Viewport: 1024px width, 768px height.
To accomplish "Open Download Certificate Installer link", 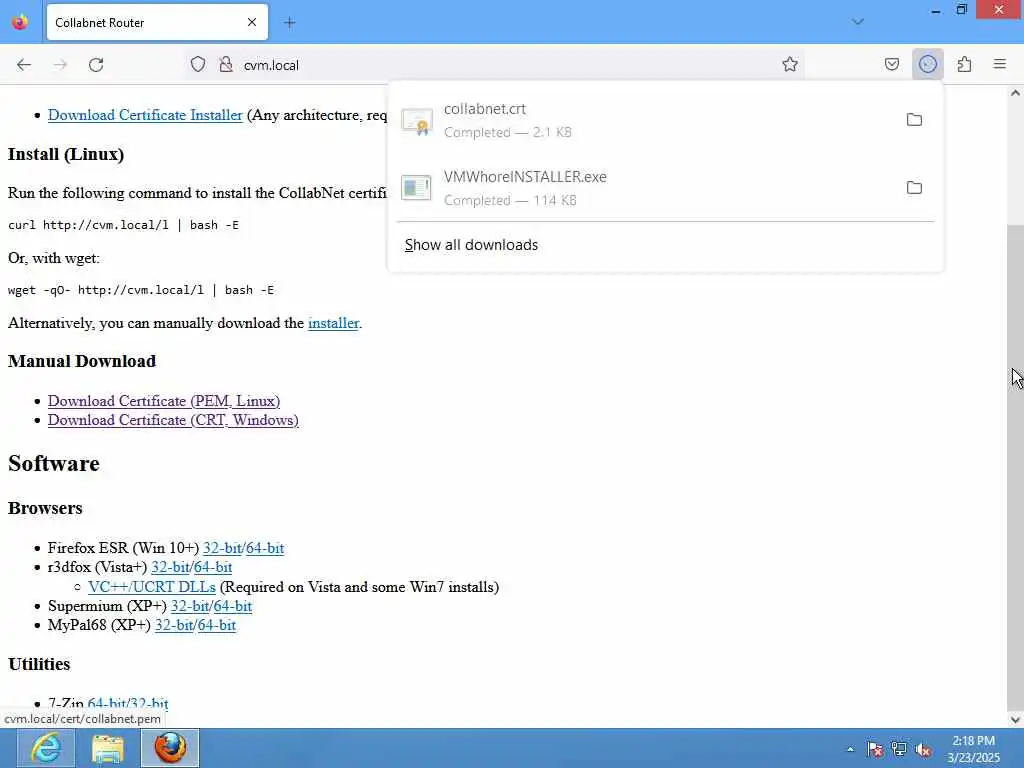I will (145, 115).
